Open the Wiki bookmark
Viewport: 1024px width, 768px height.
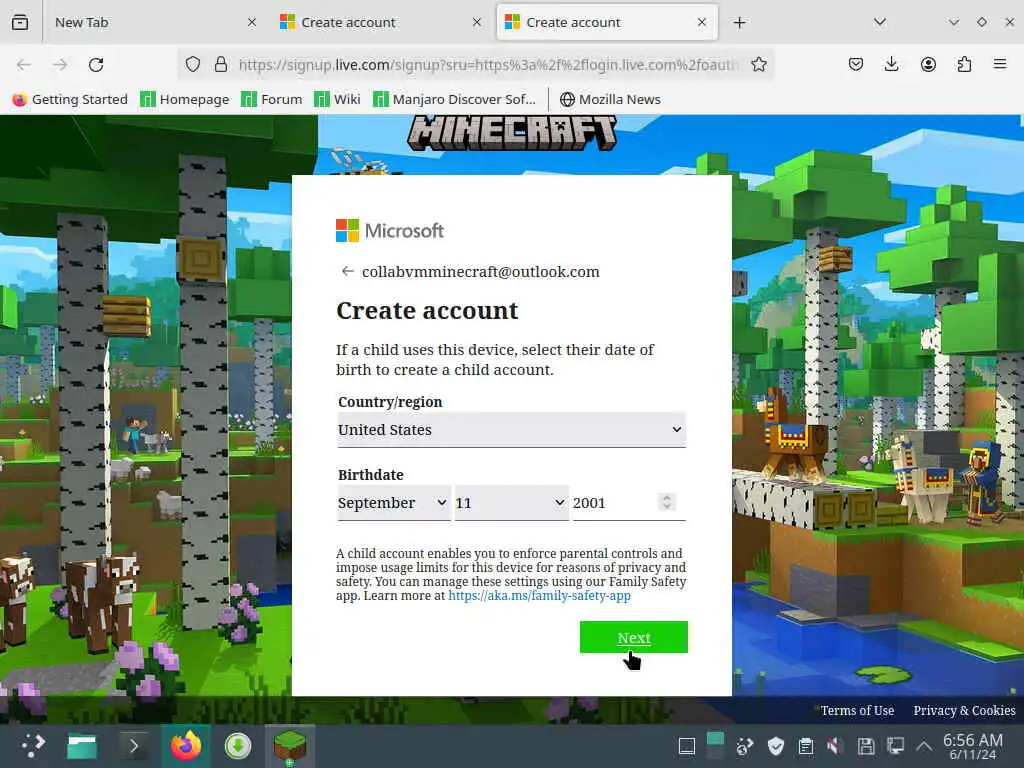point(337,99)
